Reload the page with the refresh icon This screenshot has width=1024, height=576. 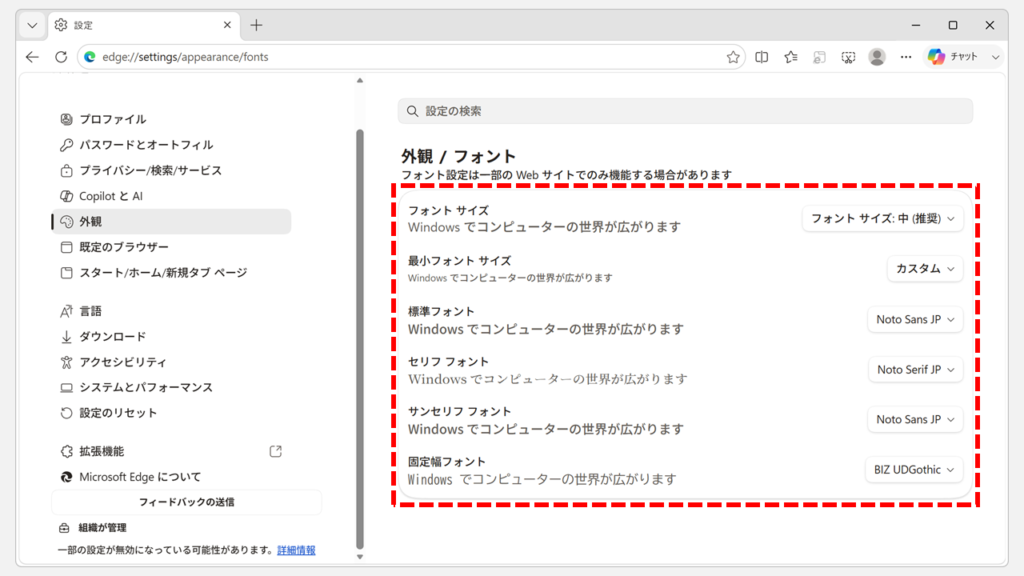[61, 57]
